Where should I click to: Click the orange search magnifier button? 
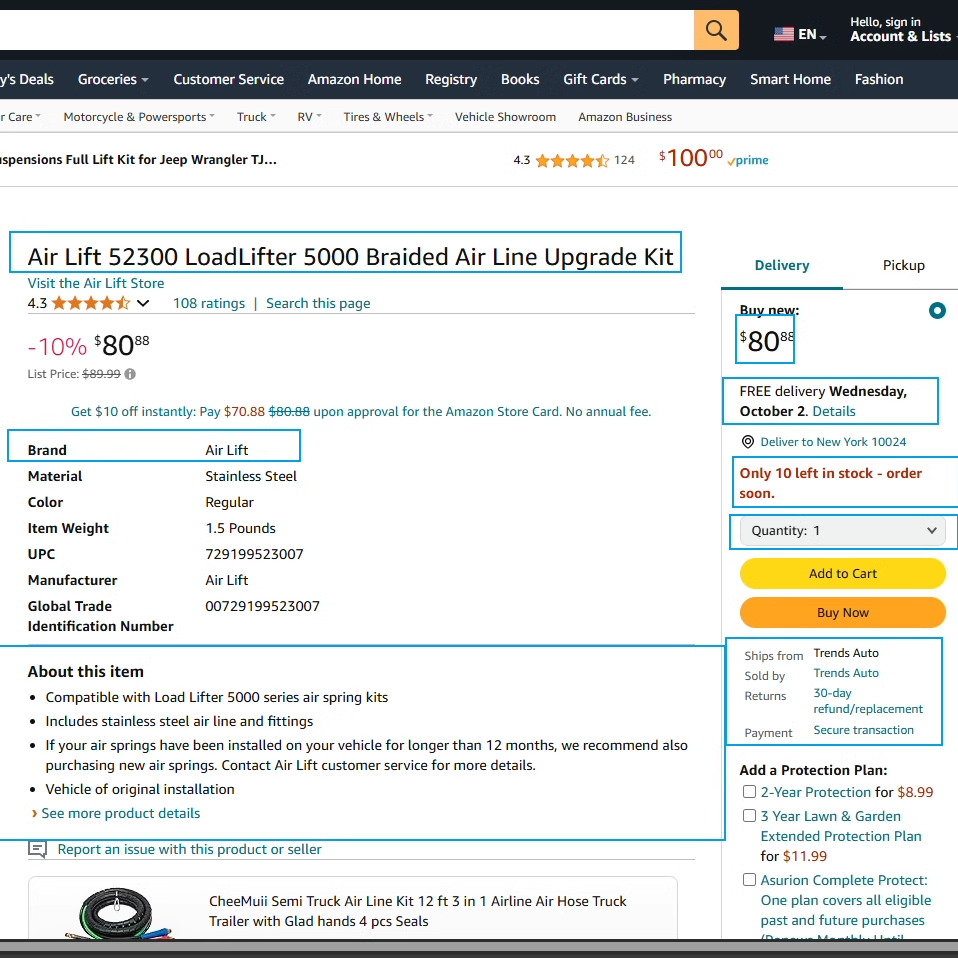click(x=716, y=30)
